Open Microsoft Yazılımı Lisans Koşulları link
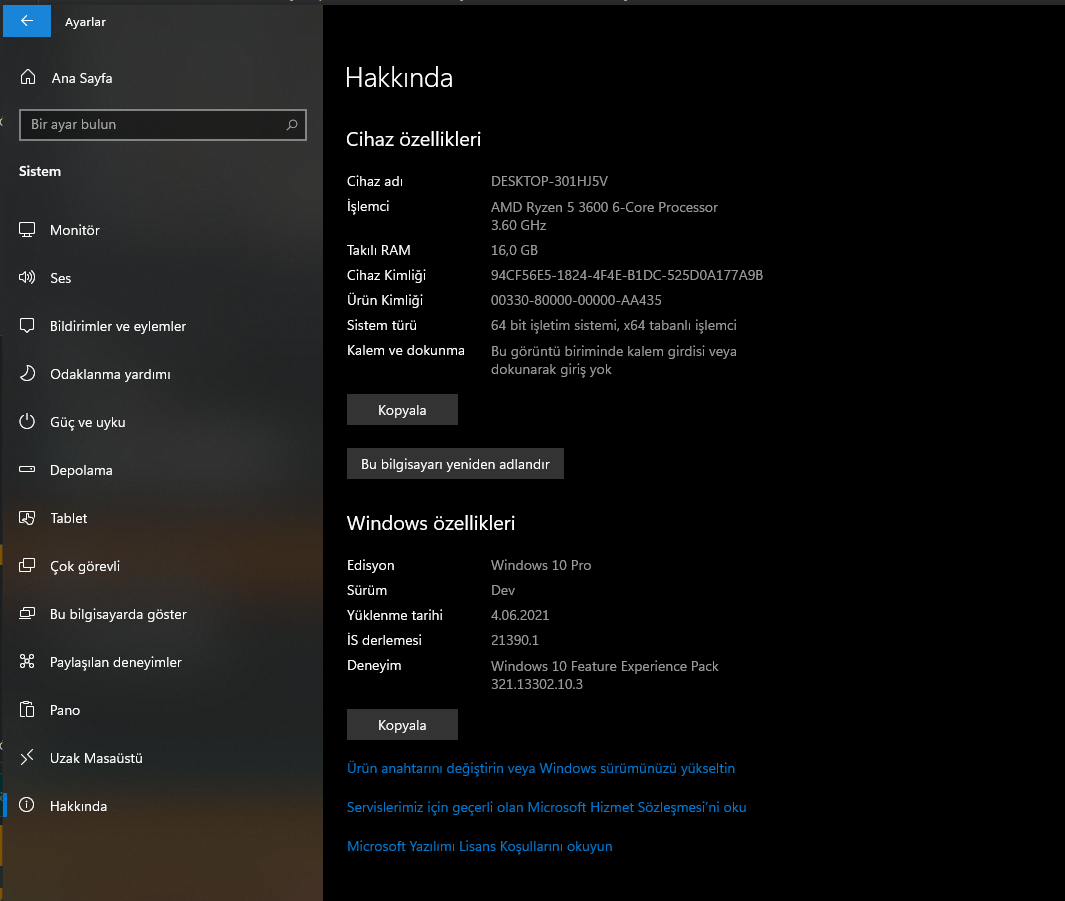 coord(480,846)
